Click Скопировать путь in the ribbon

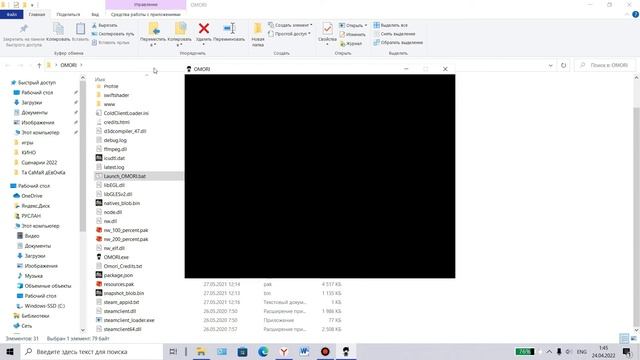(x=113, y=34)
